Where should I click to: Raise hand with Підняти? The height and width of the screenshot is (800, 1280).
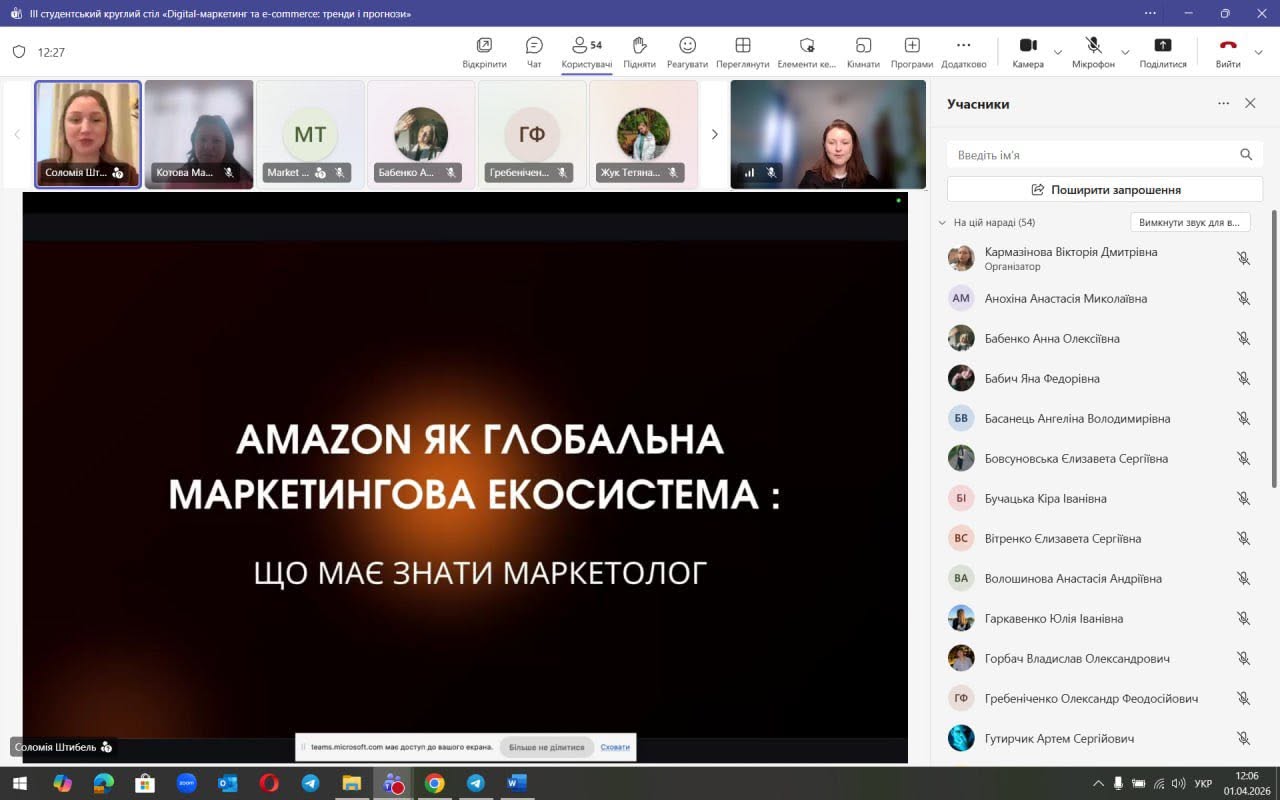tap(639, 52)
